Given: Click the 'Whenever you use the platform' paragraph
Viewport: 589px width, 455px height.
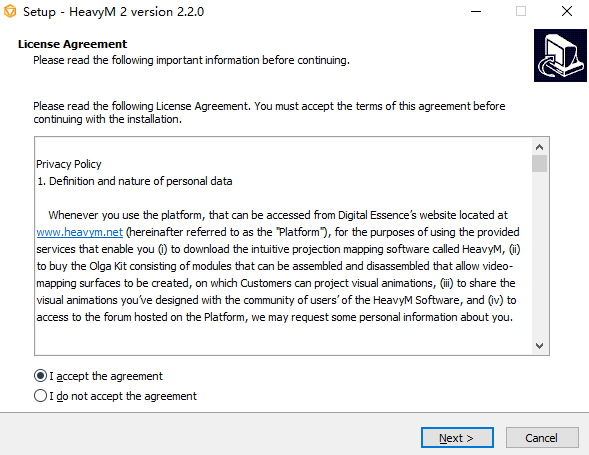Looking at the screenshot, I should click(278, 266).
